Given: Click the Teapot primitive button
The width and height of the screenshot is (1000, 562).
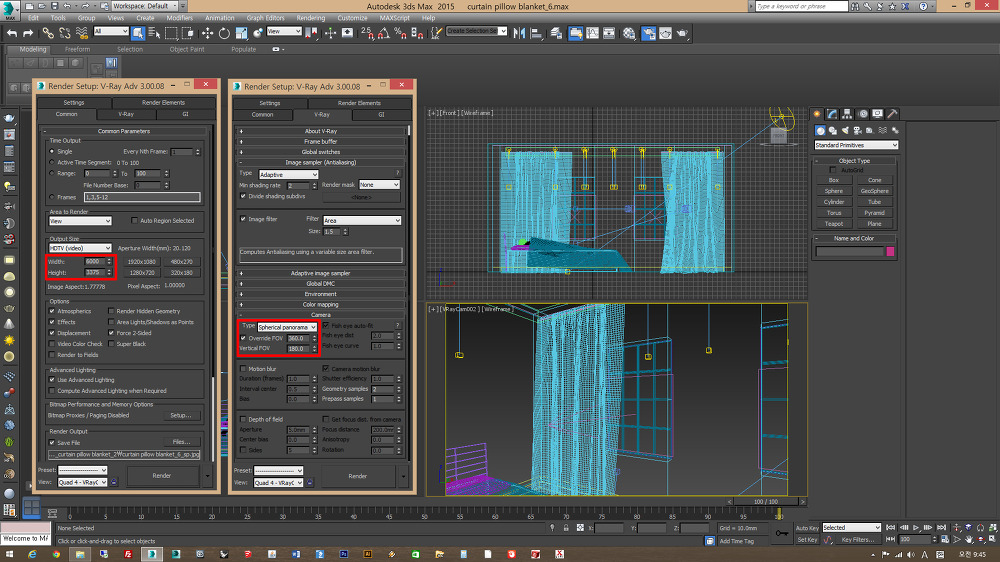Looking at the screenshot, I should click(x=833, y=224).
